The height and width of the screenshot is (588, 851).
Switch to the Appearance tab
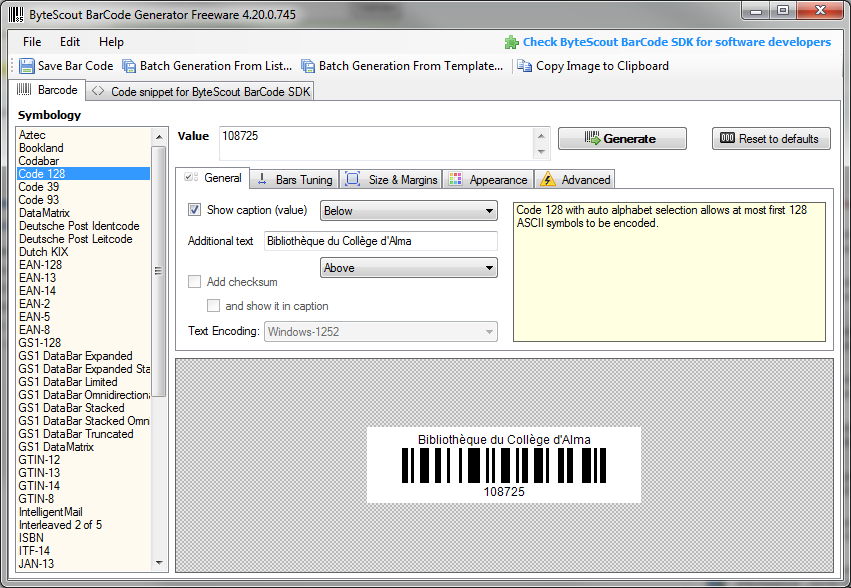pyautogui.click(x=488, y=179)
